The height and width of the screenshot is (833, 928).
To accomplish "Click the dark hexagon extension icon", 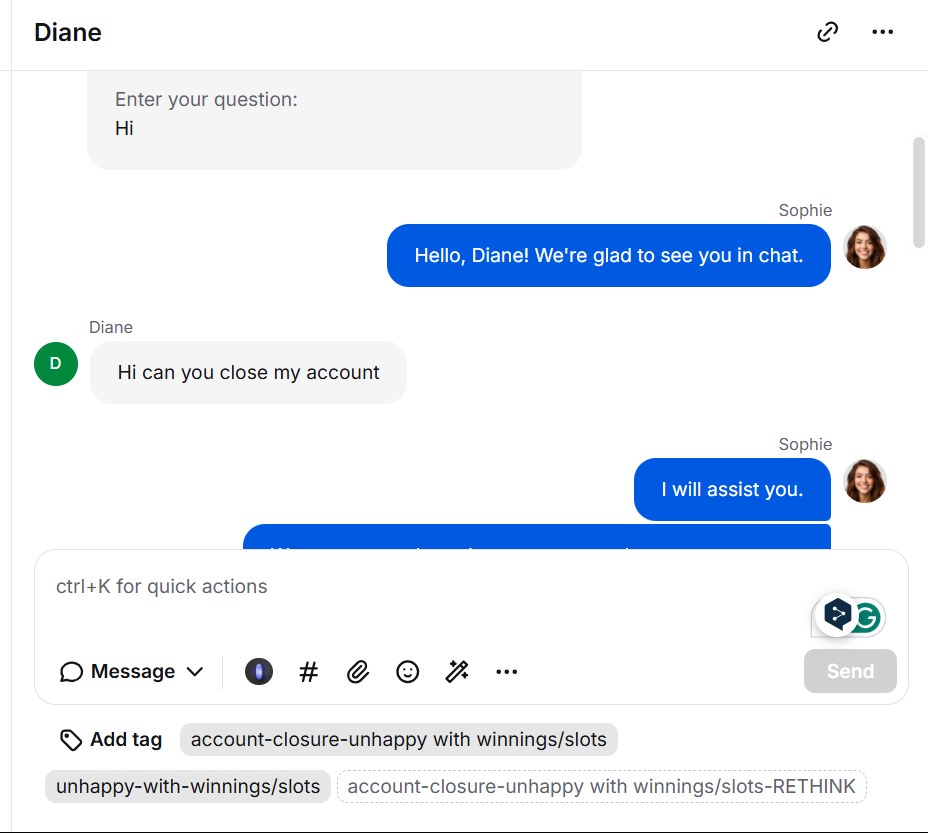I will pyautogui.click(x=837, y=615).
